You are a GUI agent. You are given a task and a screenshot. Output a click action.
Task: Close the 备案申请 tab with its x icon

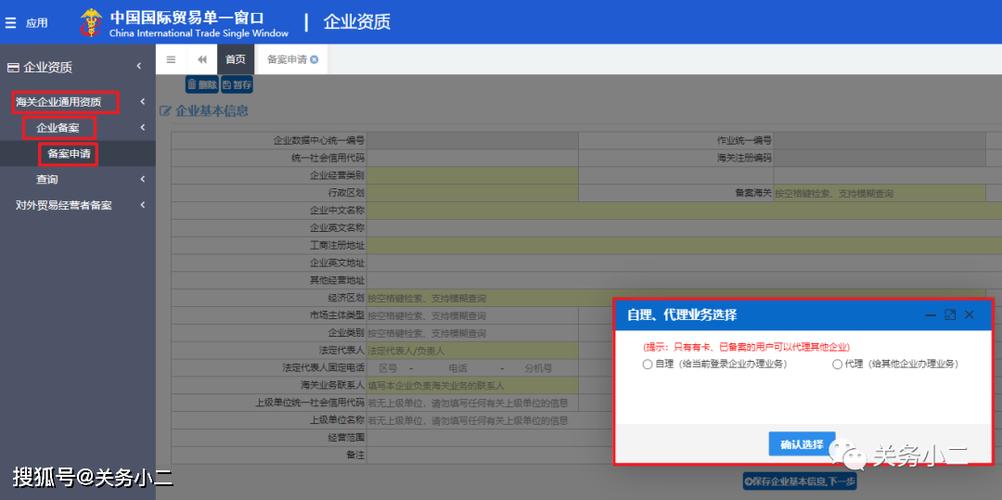[314, 59]
